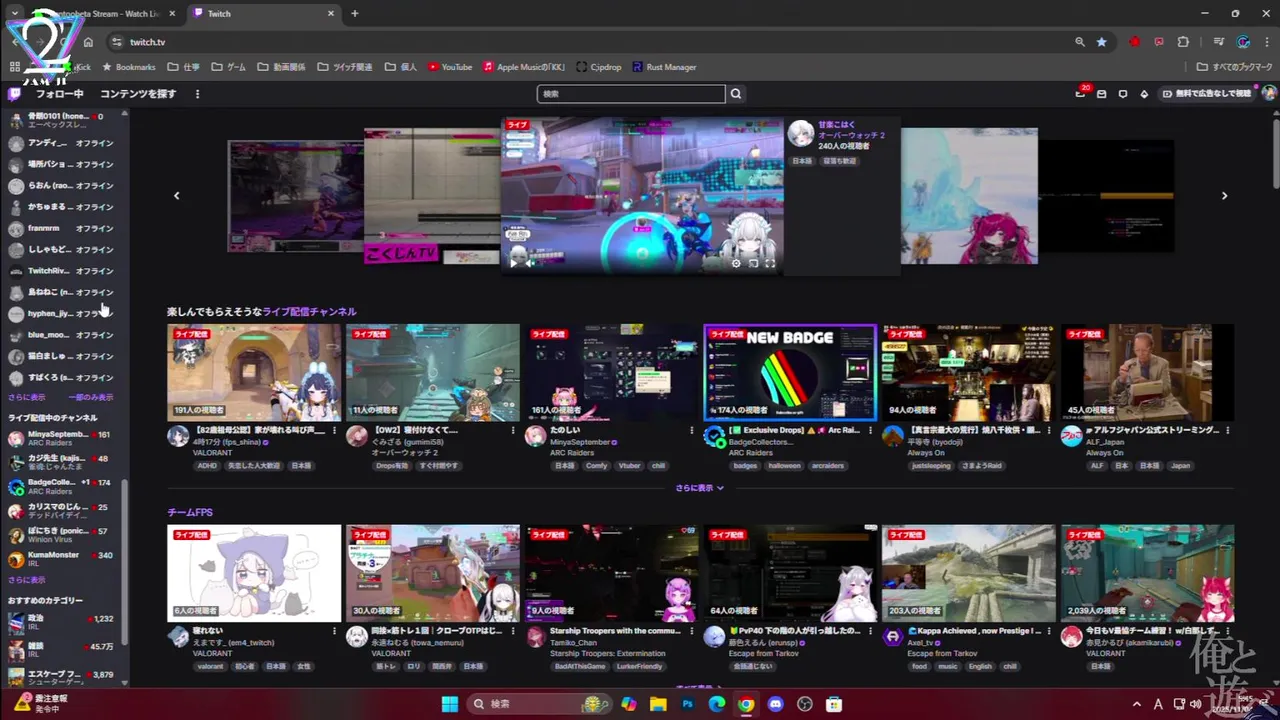Open the チームFPS category link
This screenshot has width=1280, height=720.
coord(190,512)
